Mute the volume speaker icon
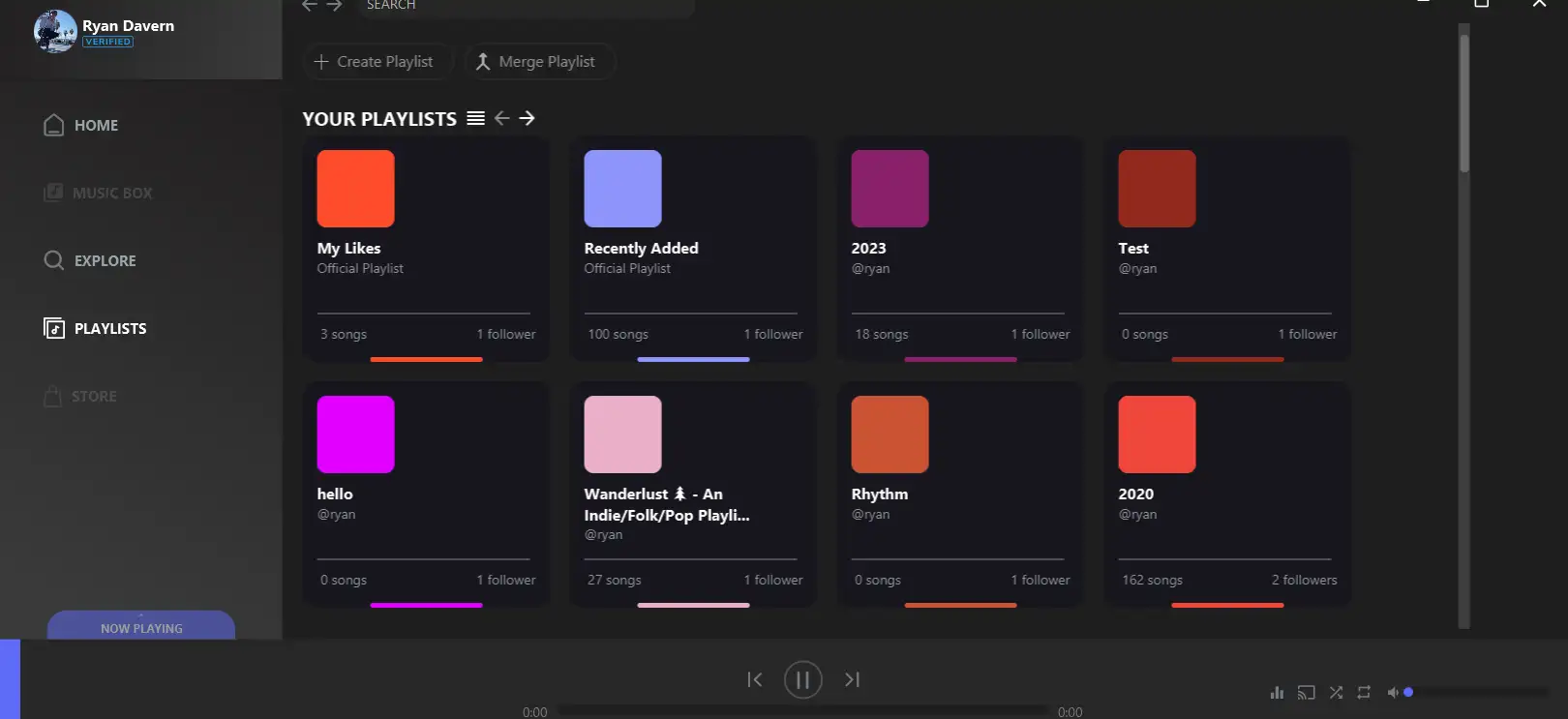 click(1393, 692)
